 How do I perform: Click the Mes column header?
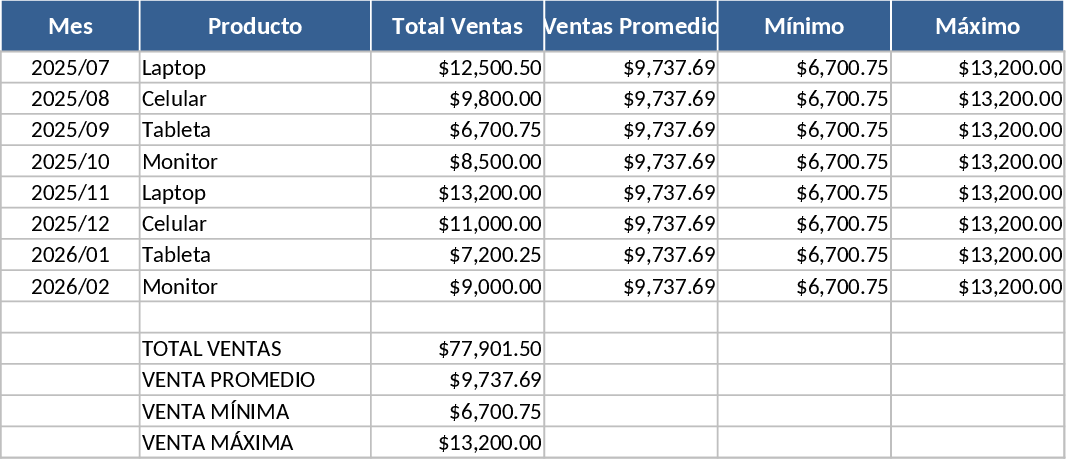pos(70,26)
